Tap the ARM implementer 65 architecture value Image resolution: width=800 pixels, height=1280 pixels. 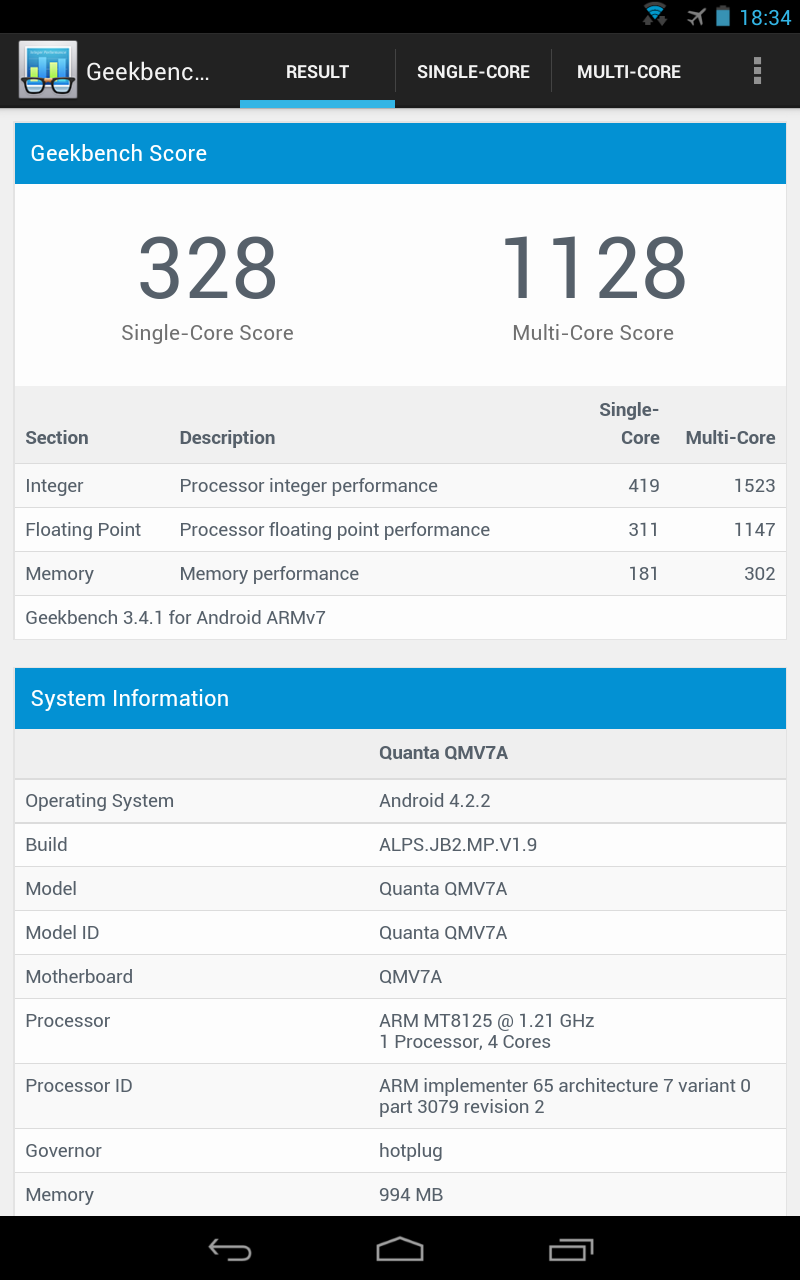pyautogui.click(x=565, y=1096)
